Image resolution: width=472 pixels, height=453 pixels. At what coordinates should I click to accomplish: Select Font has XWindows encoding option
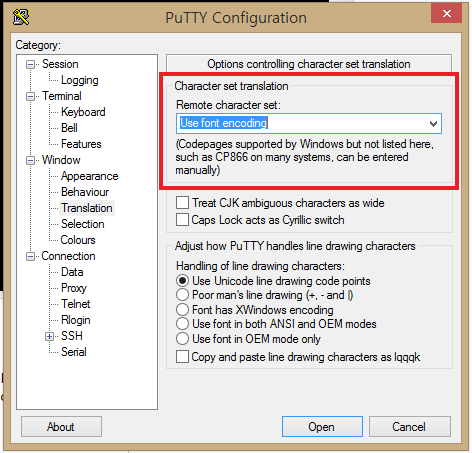click(182, 310)
